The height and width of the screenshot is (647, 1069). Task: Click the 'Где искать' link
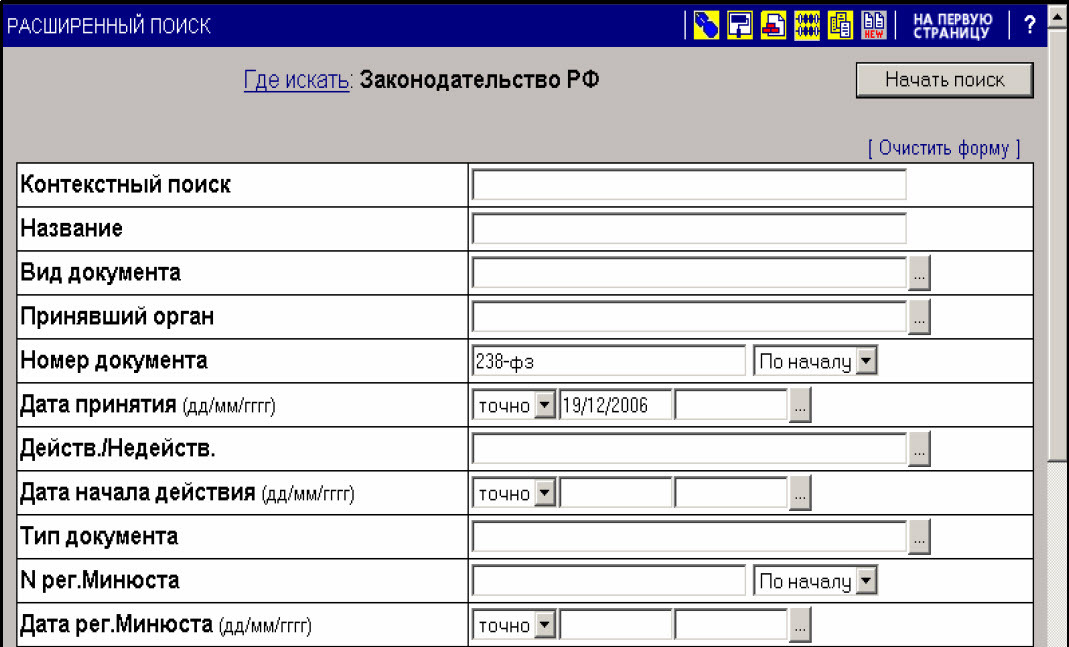tap(291, 79)
